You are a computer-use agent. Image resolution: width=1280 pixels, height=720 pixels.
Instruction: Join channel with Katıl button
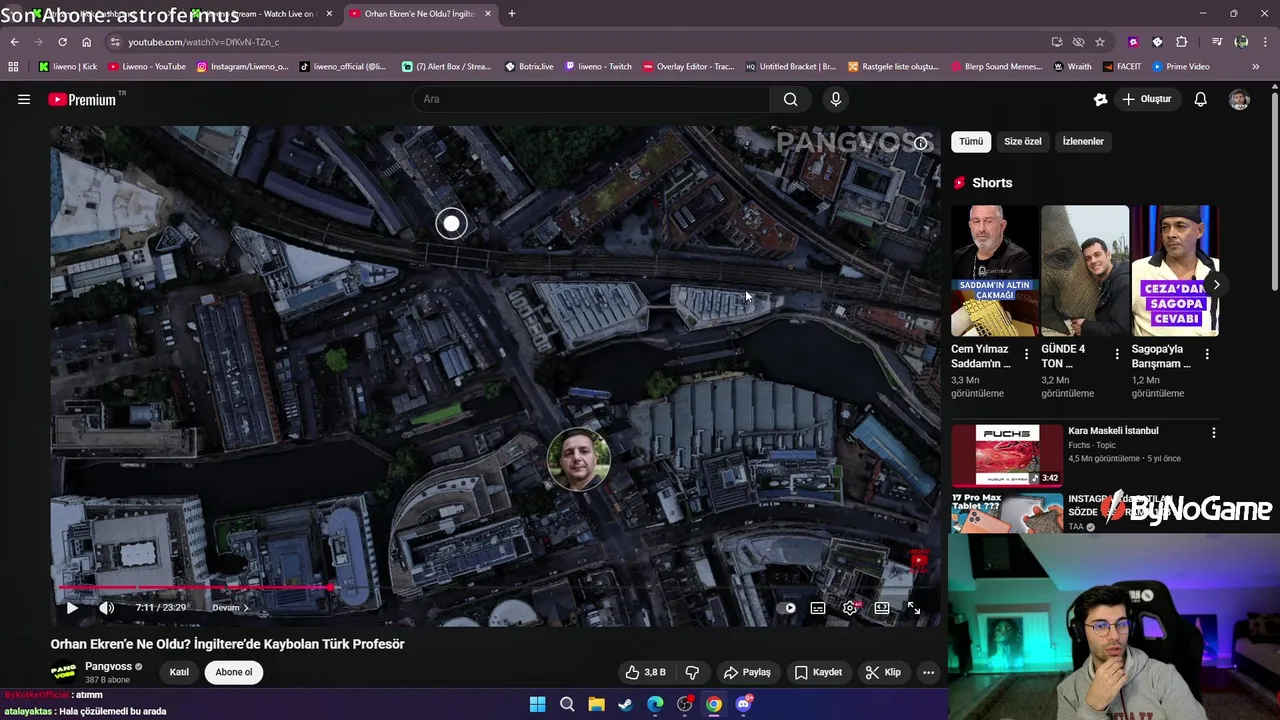coord(179,672)
